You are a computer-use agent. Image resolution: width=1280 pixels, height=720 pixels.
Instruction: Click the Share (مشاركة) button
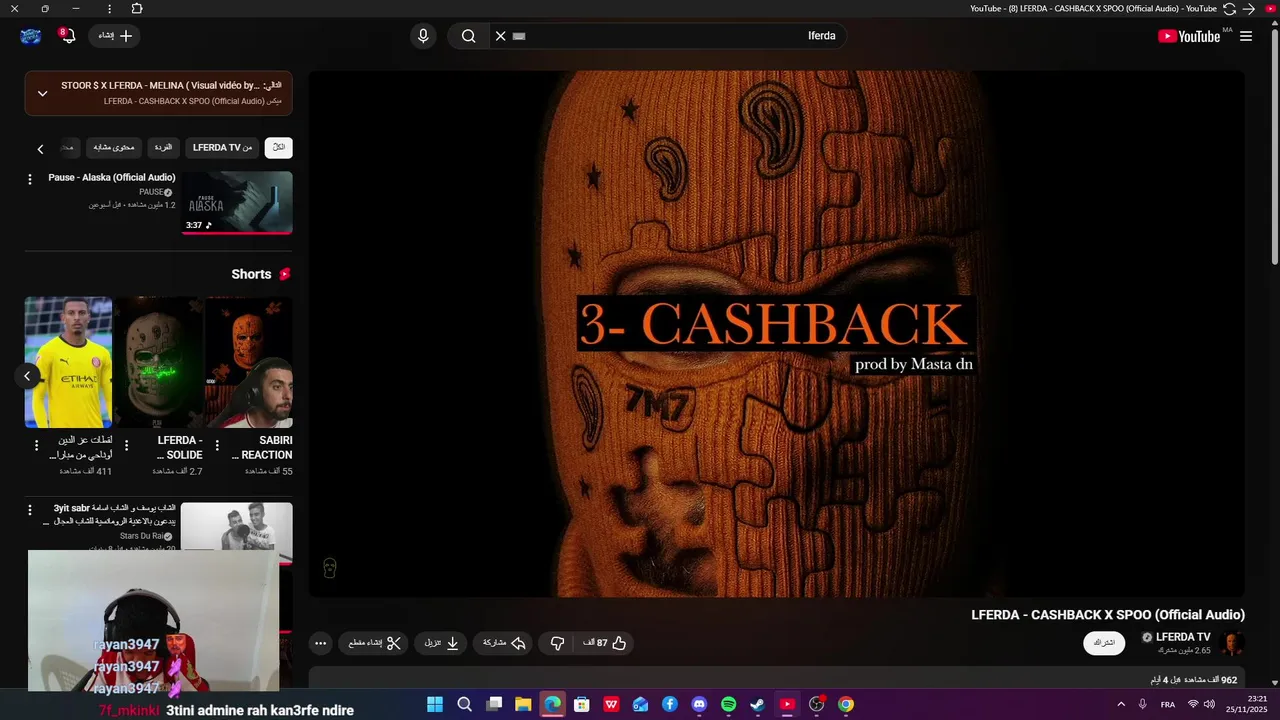click(503, 643)
